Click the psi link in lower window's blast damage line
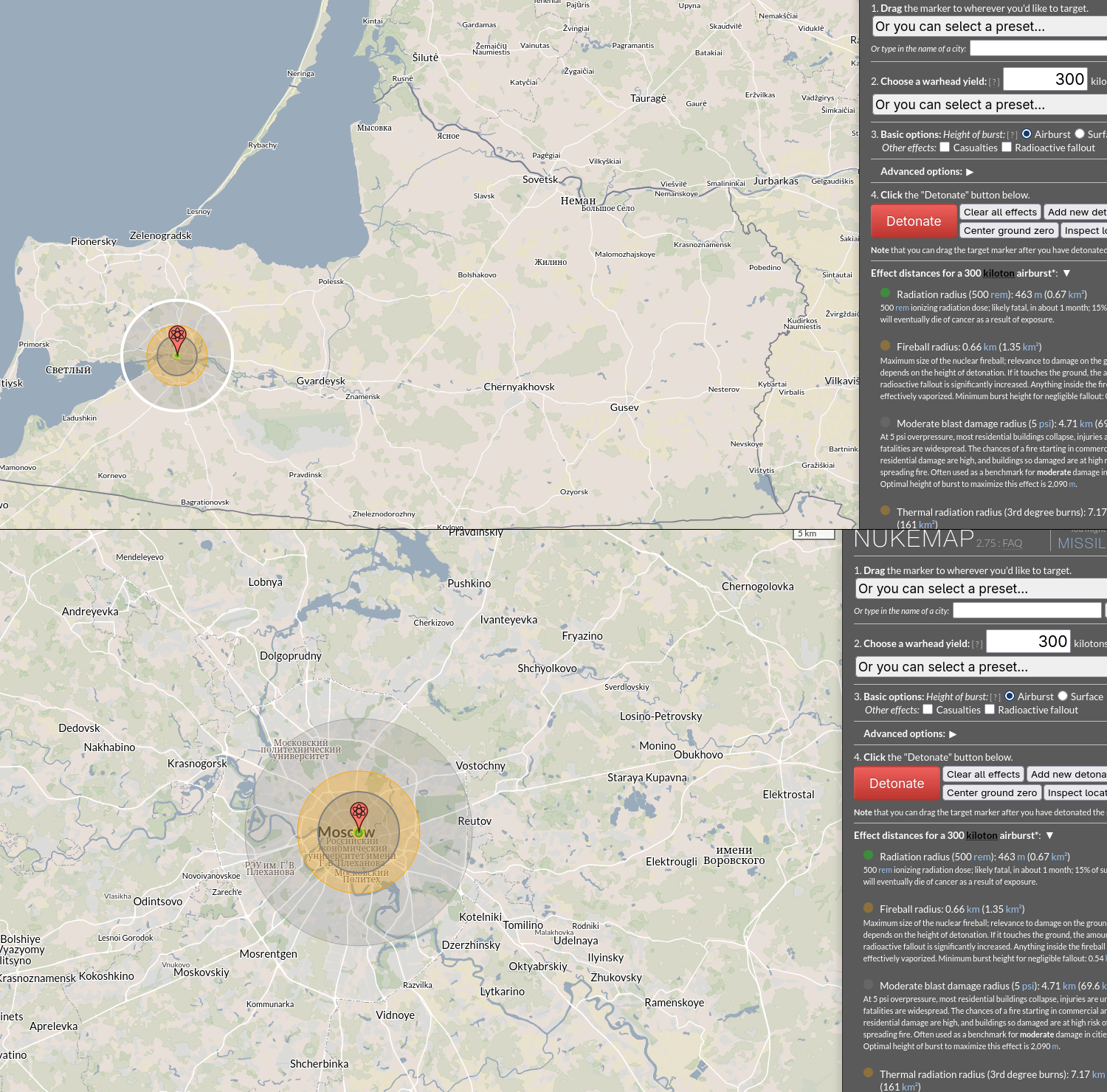Screen dimensions: 1107x1092 1027,986
